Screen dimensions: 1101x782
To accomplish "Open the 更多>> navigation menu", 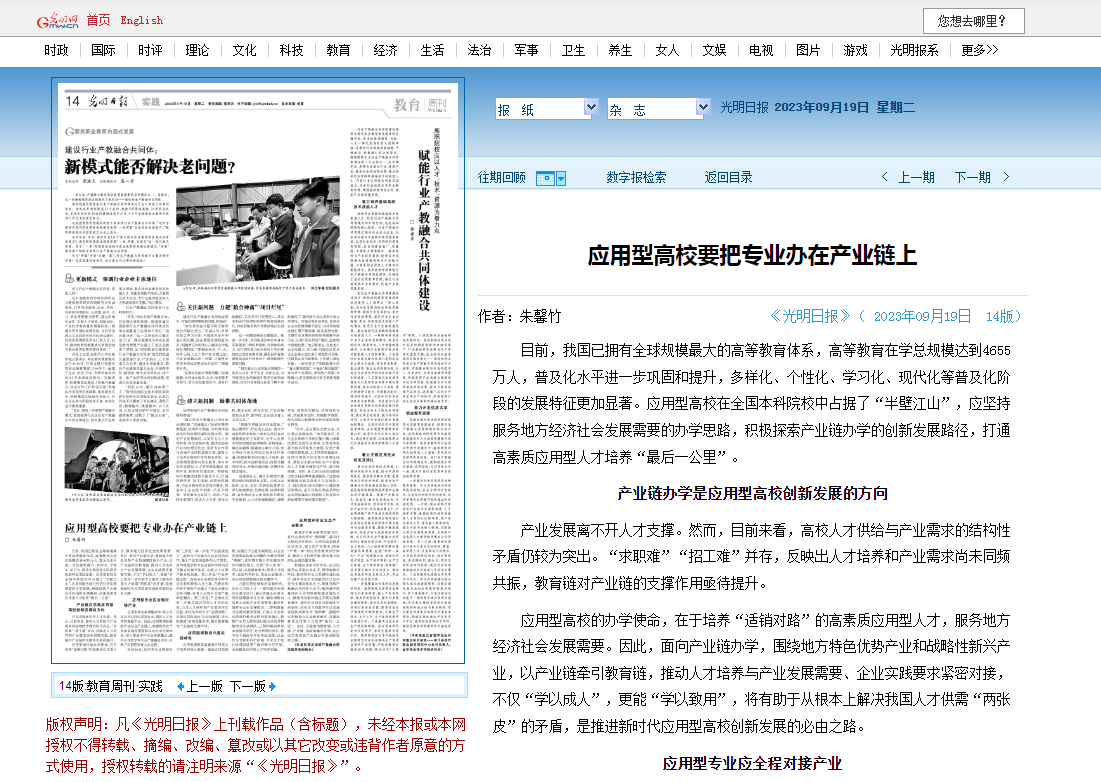I will (x=980, y=50).
